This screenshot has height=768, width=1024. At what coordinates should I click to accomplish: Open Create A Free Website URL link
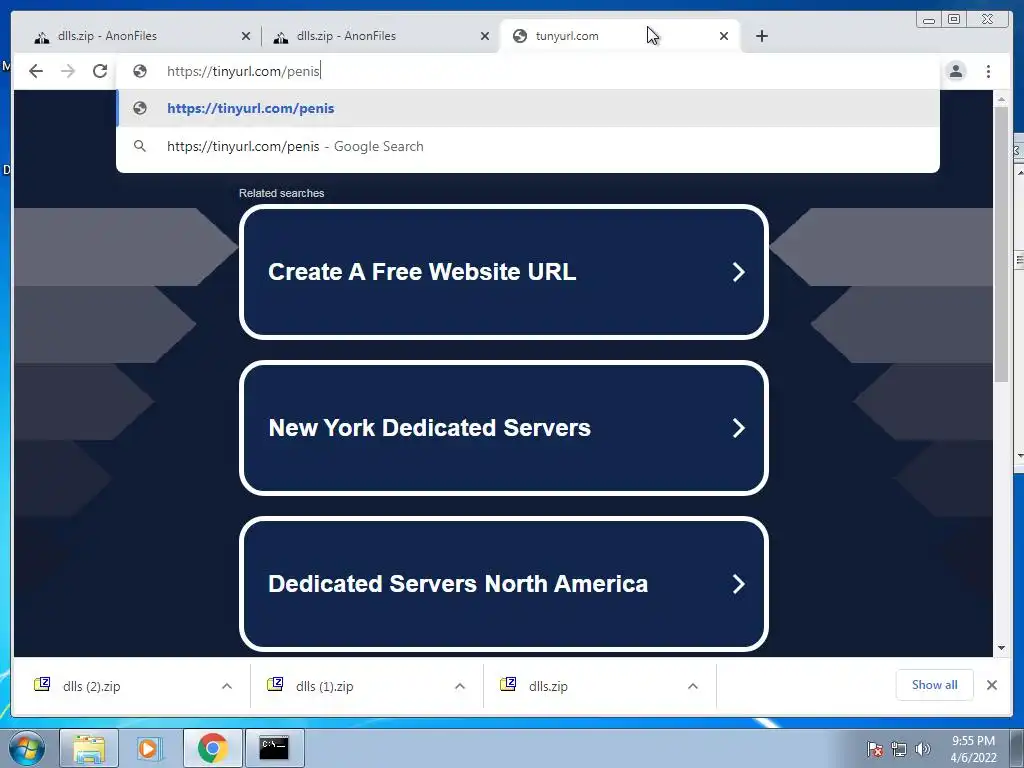pyautogui.click(x=504, y=272)
